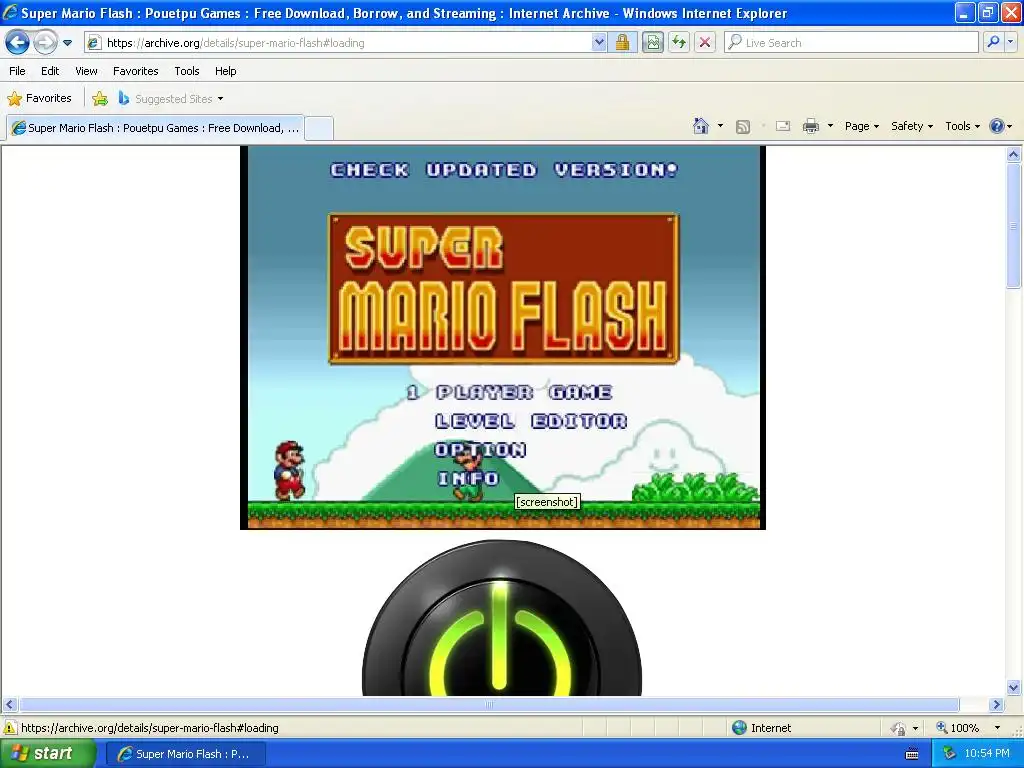Click the Internet security zone indicator

click(x=761, y=728)
